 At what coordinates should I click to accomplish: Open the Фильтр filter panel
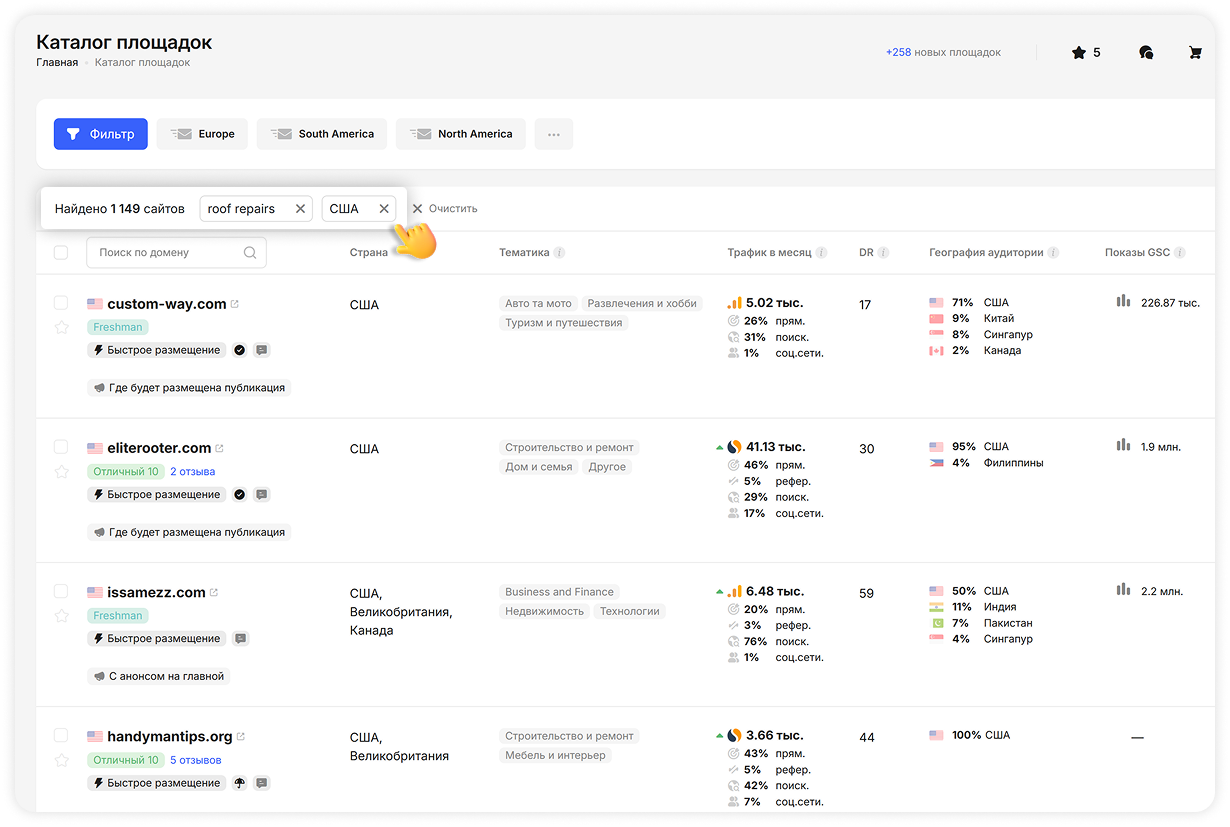click(101, 134)
